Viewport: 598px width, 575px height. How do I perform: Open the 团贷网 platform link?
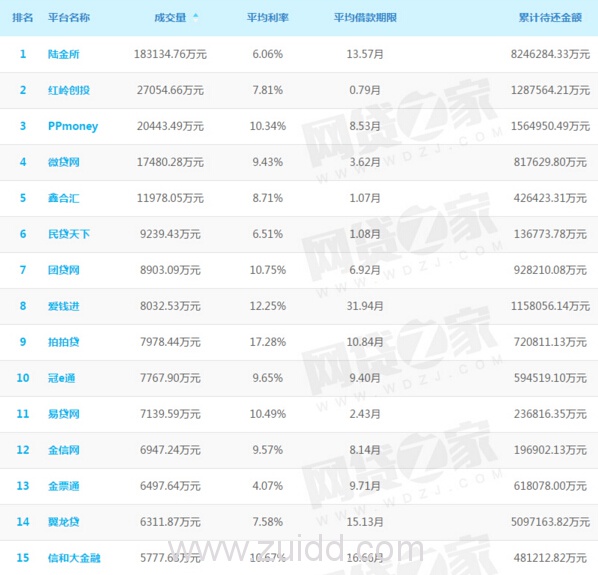pos(64,270)
